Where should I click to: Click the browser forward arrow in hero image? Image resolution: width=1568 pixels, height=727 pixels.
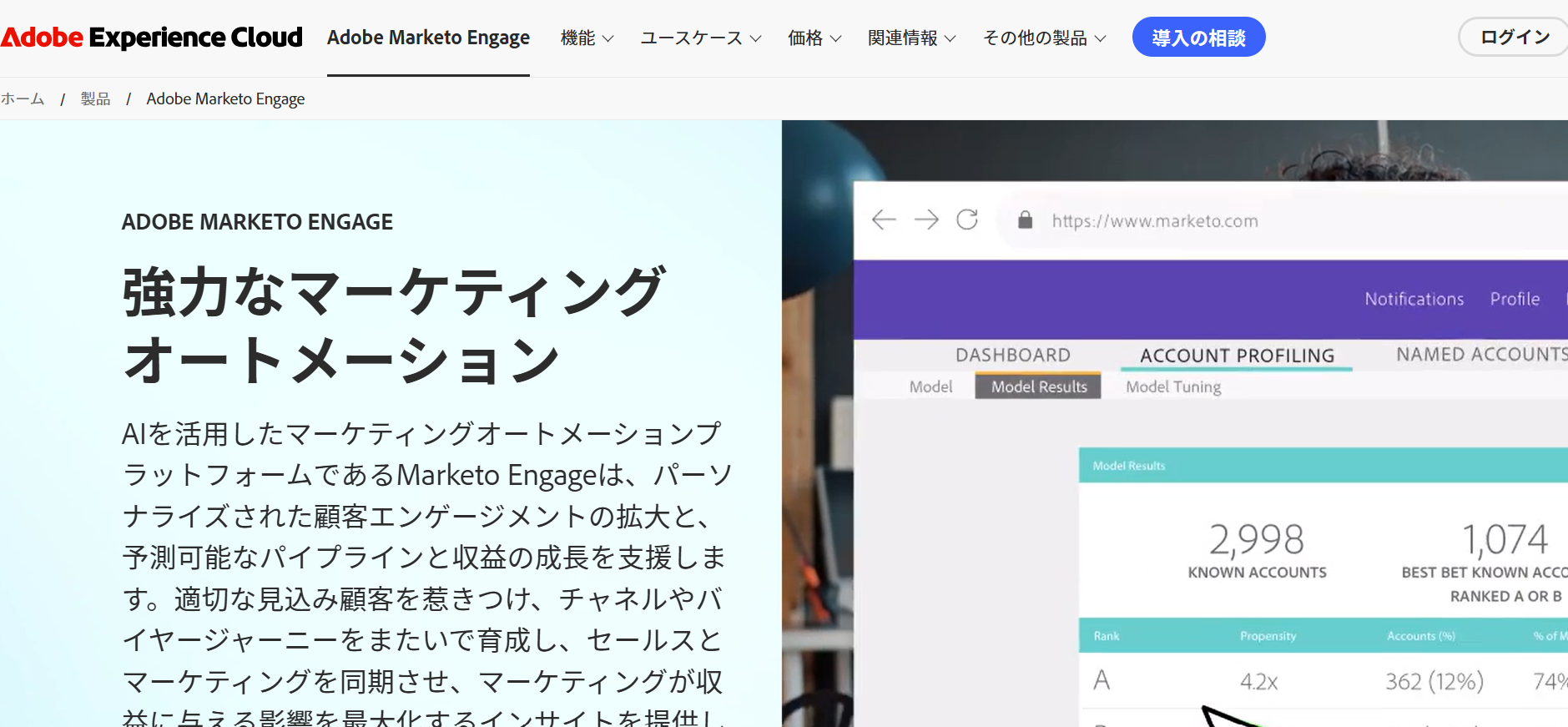pyautogui.click(x=926, y=220)
